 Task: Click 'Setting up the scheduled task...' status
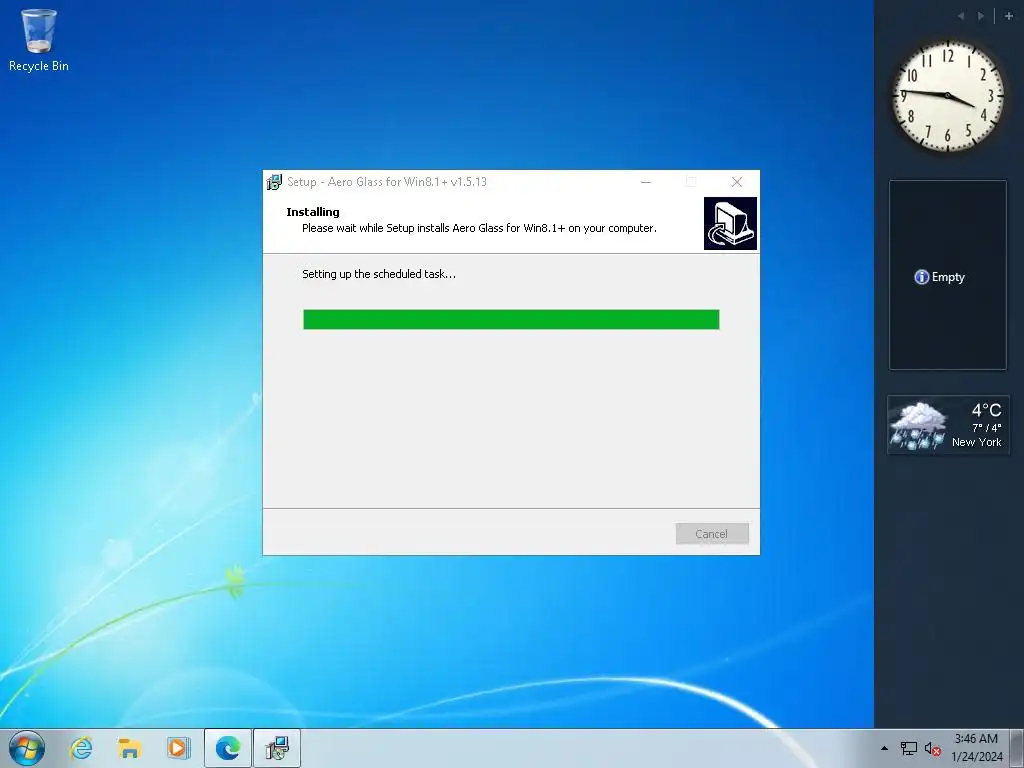click(x=379, y=274)
